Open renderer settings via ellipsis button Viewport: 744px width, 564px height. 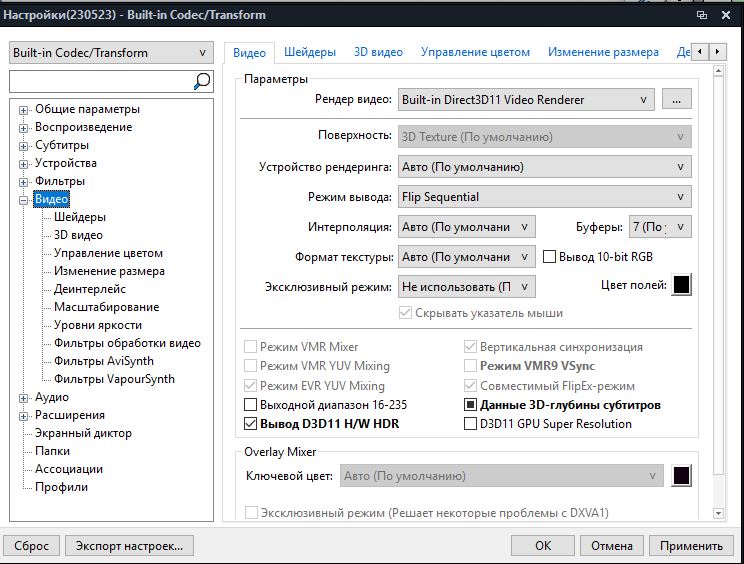(677, 100)
